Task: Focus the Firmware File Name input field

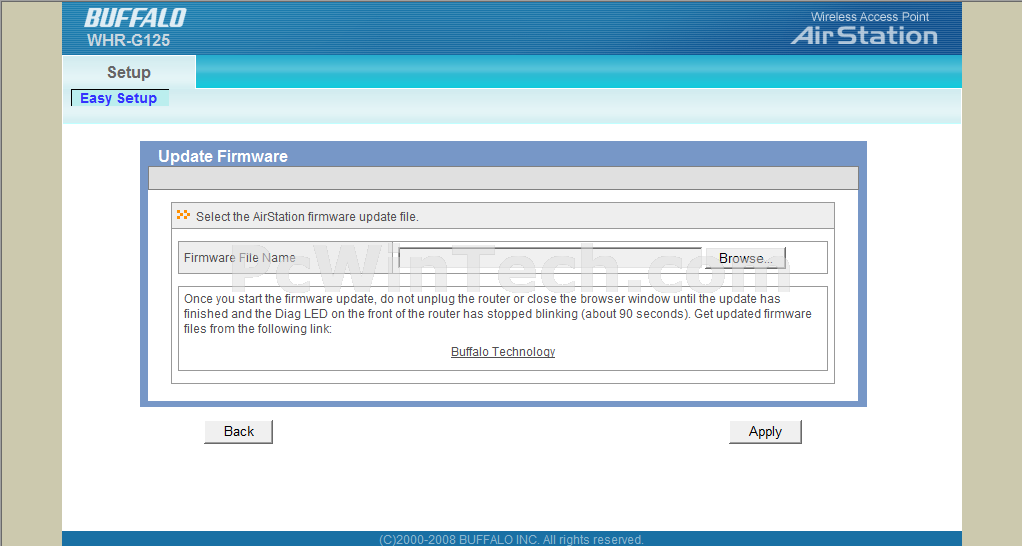Action: click(x=550, y=257)
